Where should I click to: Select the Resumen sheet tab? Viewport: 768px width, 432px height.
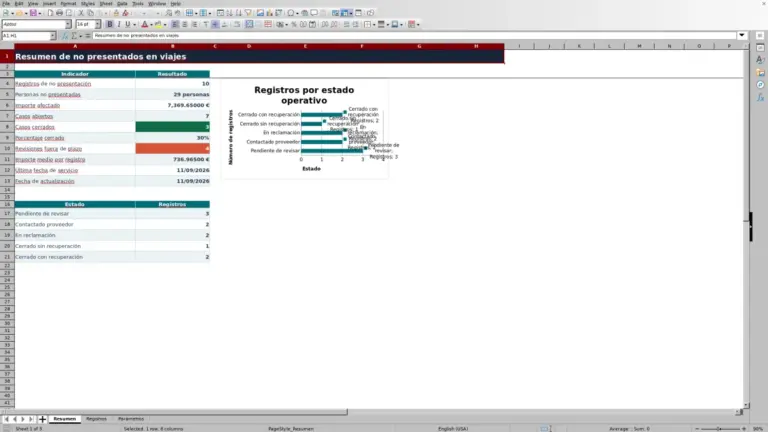(65, 419)
